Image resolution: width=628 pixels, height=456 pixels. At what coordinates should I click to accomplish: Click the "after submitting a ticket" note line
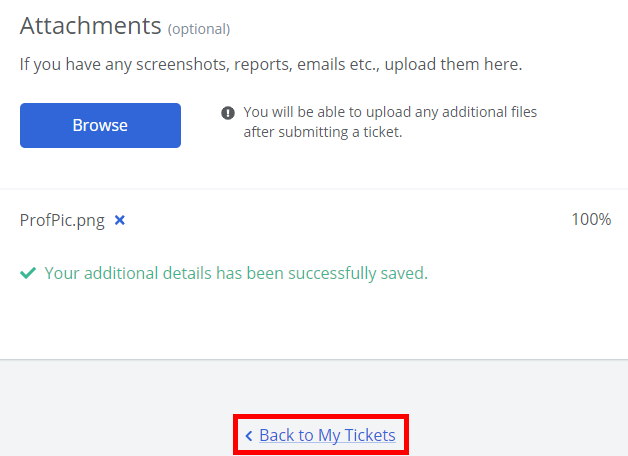coord(322,132)
